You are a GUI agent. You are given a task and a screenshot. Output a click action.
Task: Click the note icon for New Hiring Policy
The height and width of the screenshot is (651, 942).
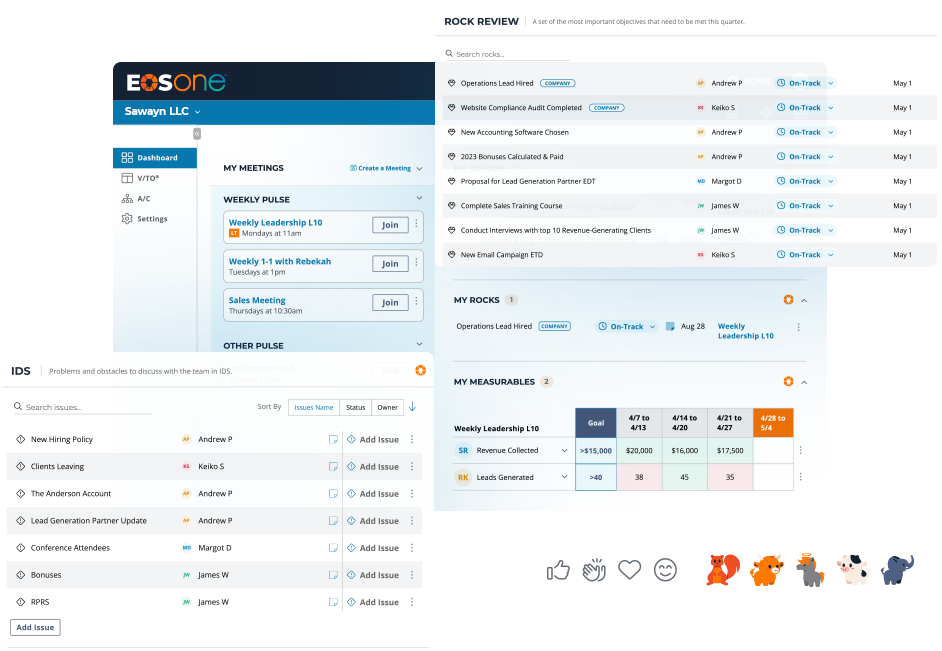coord(333,439)
